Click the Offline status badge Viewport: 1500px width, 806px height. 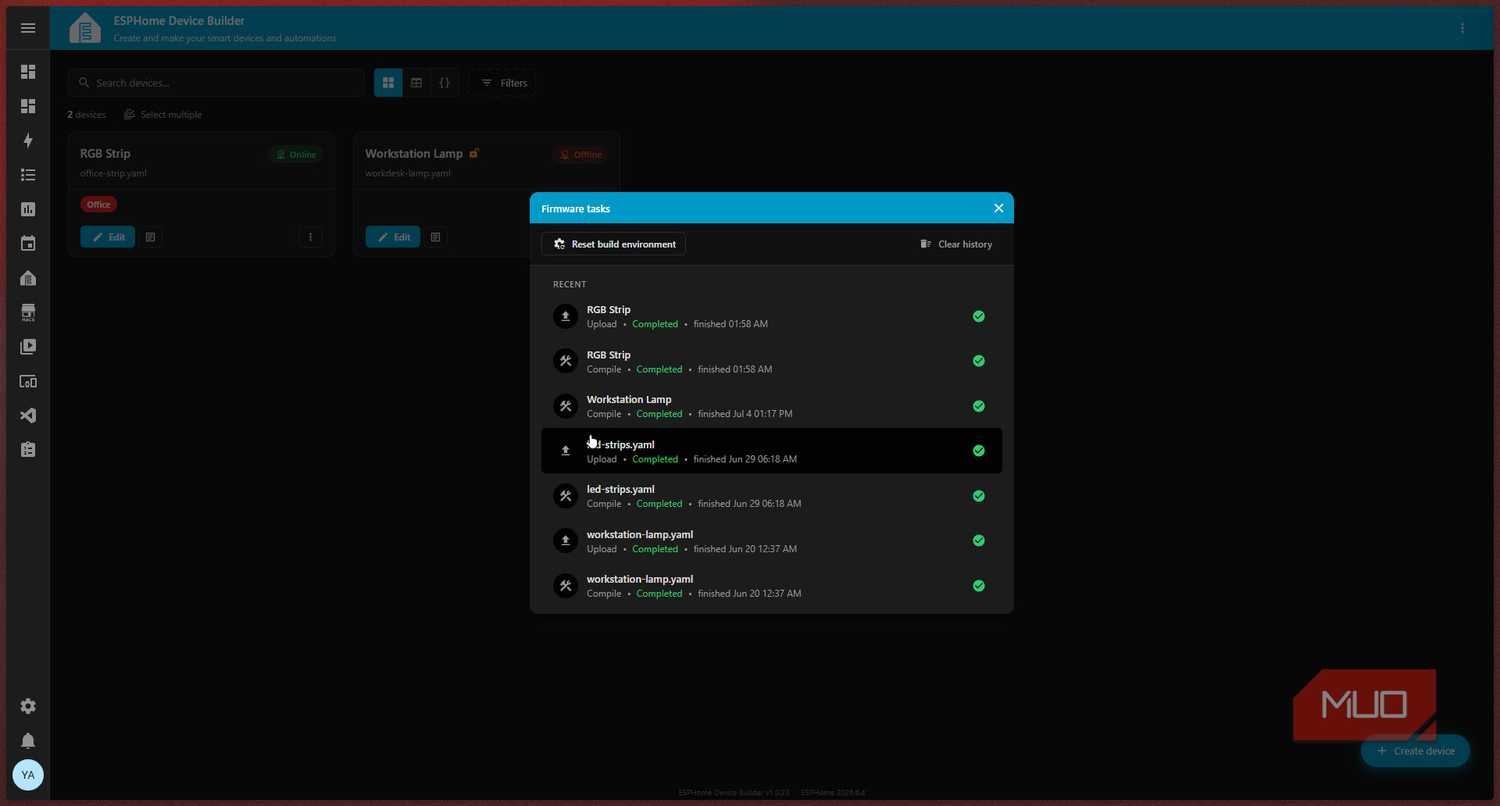581,155
